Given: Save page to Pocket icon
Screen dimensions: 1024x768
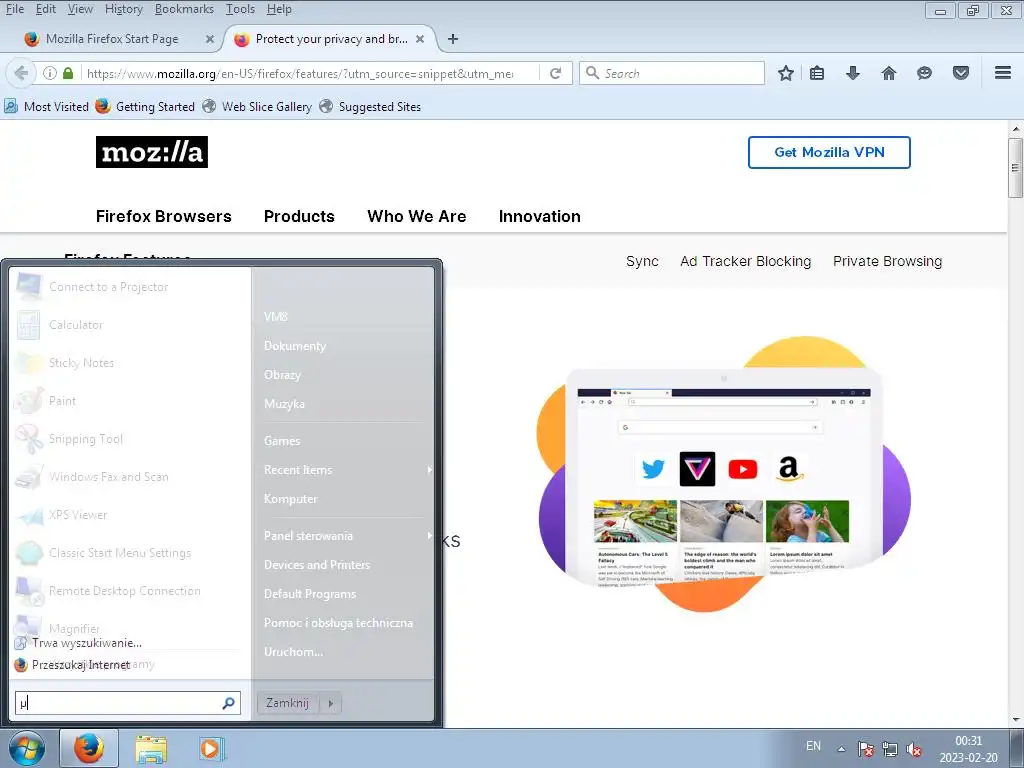Looking at the screenshot, I should tap(961, 73).
